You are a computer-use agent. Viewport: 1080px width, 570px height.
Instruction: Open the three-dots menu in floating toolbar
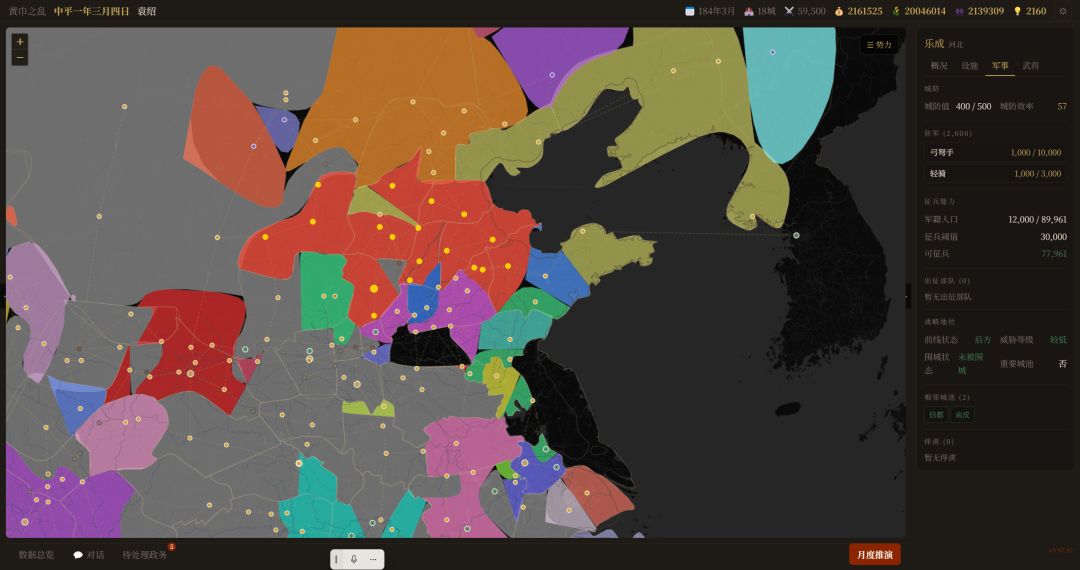click(373, 559)
